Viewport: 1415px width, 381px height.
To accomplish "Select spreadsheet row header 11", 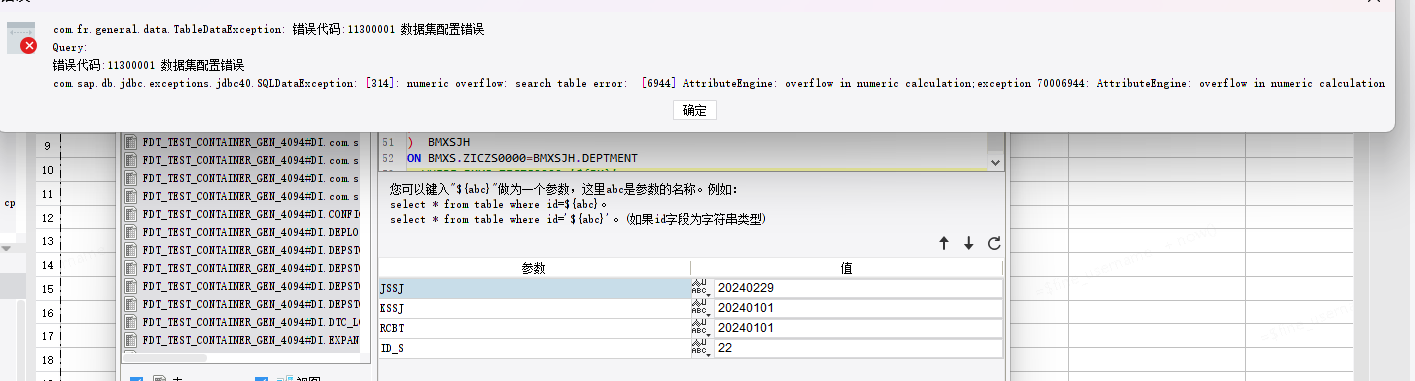I will (47, 194).
